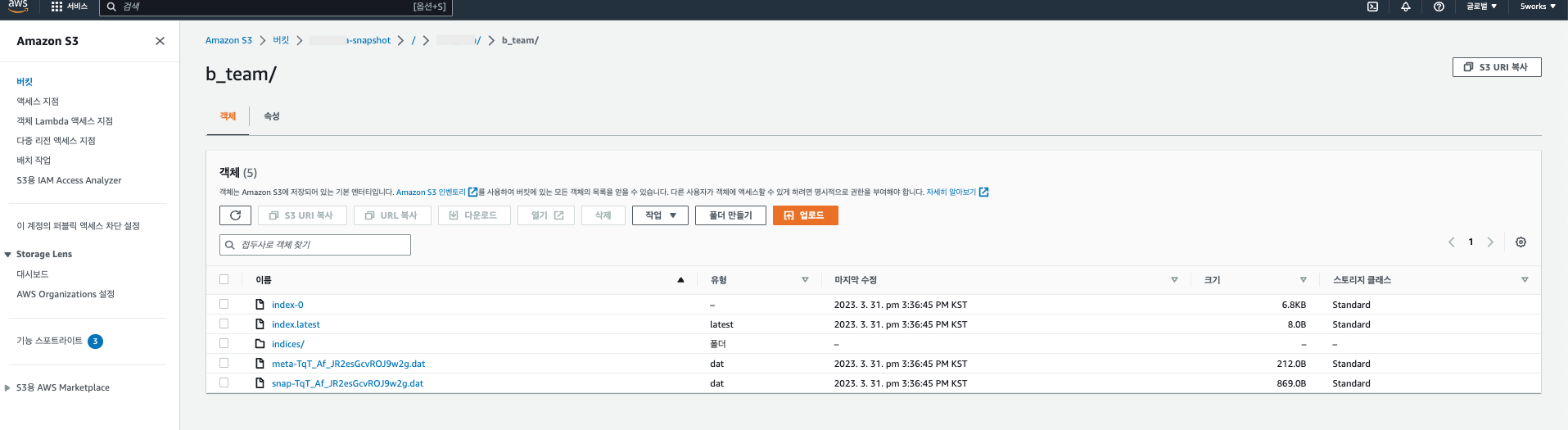Click file icon beside snap-TqT_Af_JR2esGcvROJ9w2g.dat

(x=260, y=383)
